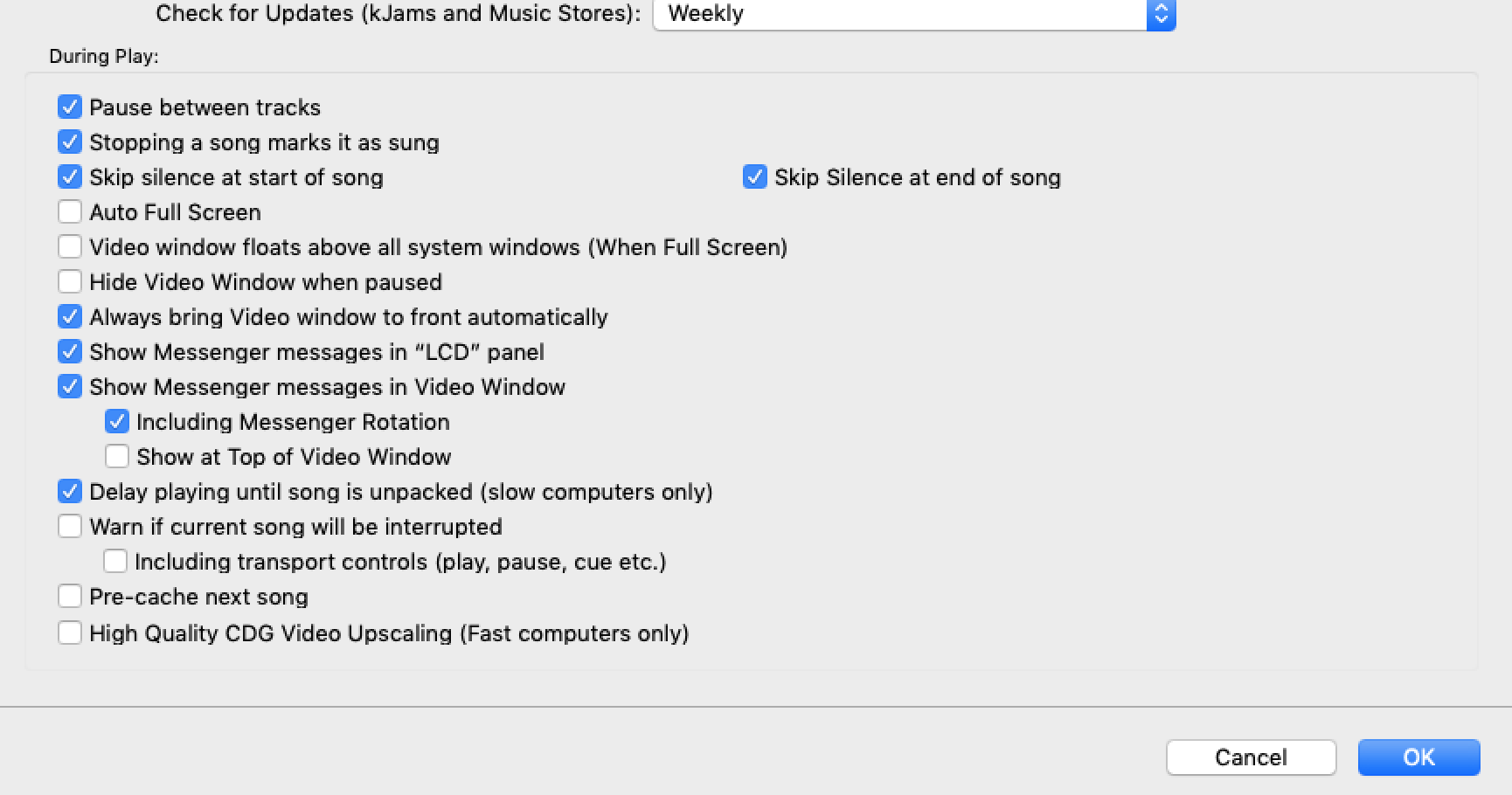The height and width of the screenshot is (795, 1512).
Task: Uncheck Pause between tracks
Action: pyautogui.click(x=70, y=107)
